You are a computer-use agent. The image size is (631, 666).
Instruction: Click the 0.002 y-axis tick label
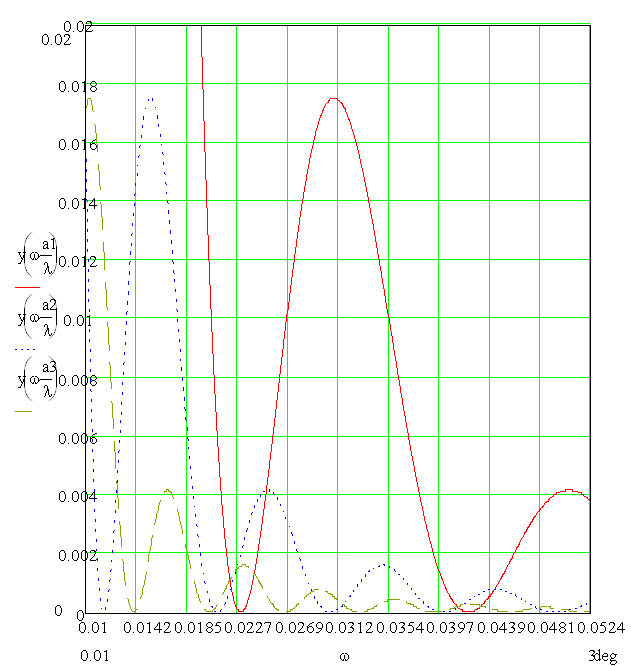coord(67,554)
